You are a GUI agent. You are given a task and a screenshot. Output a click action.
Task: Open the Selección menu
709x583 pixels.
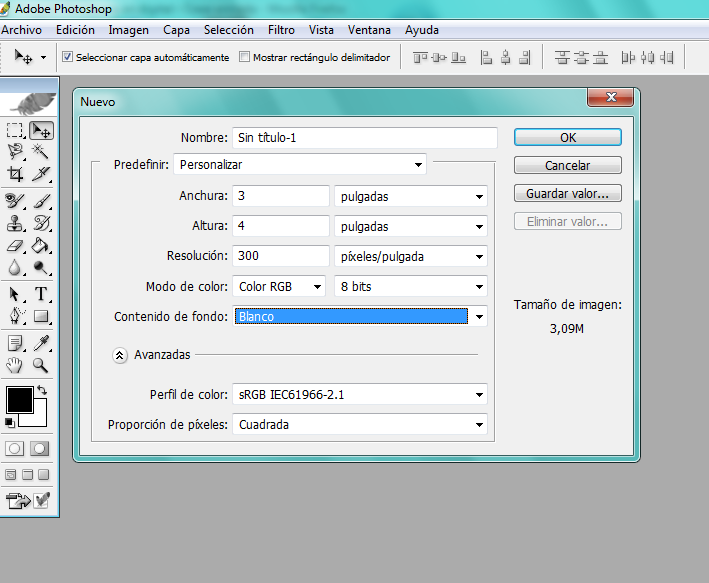click(x=229, y=30)
